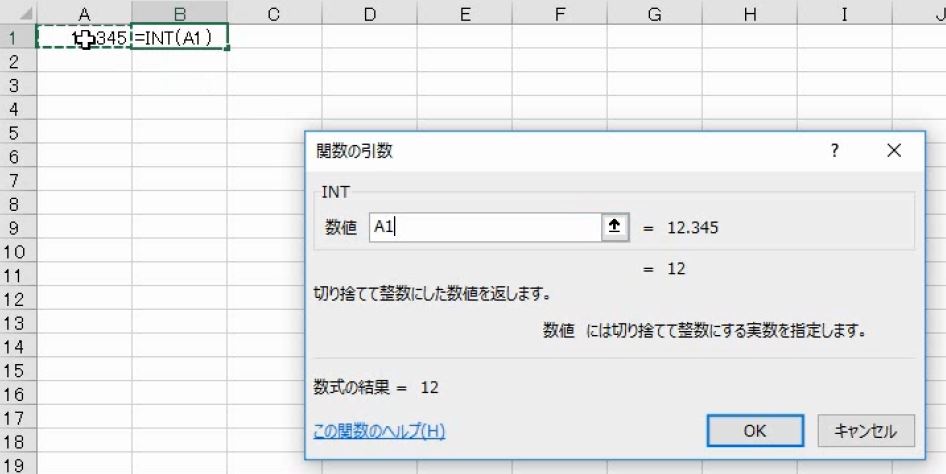This screenshot has width=946, height=474.
Task: Select column A header
Action: [84, 14]
